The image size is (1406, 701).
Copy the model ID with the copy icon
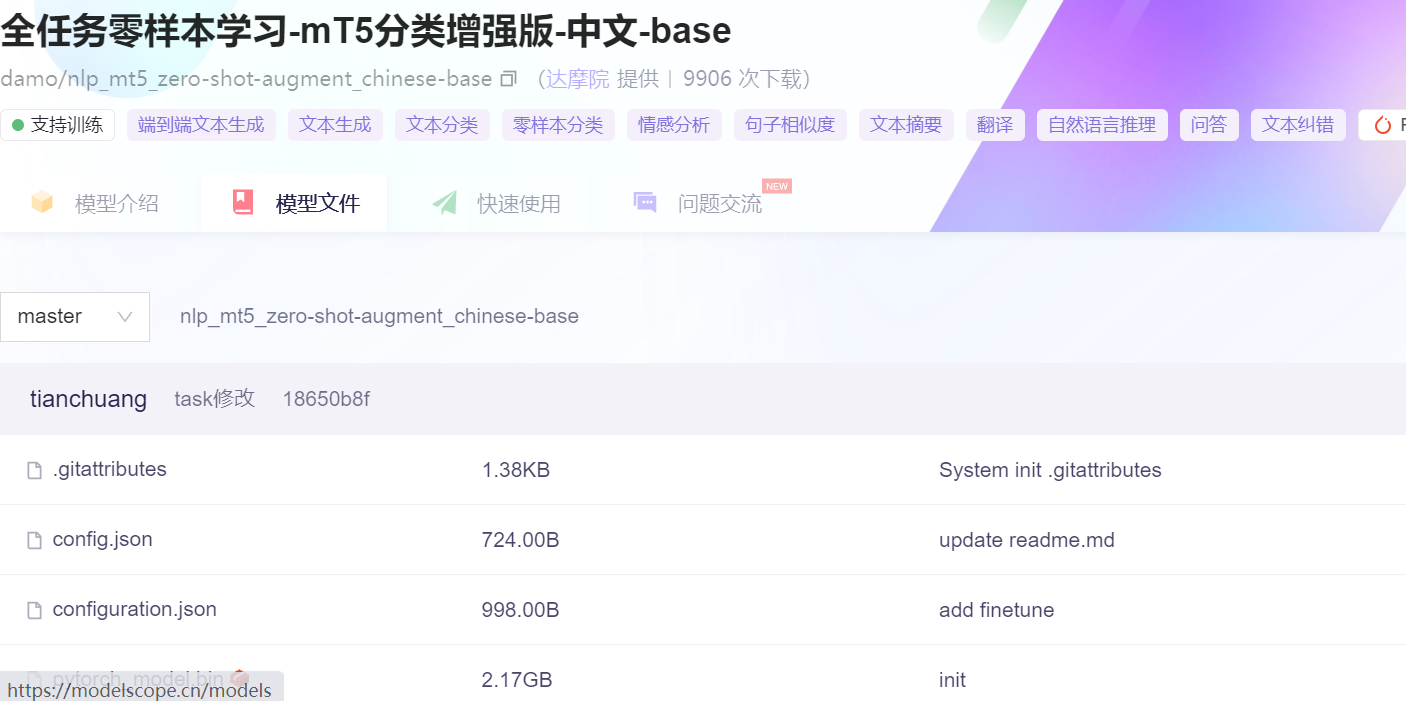pyautogui.click(x=508, y=79)
